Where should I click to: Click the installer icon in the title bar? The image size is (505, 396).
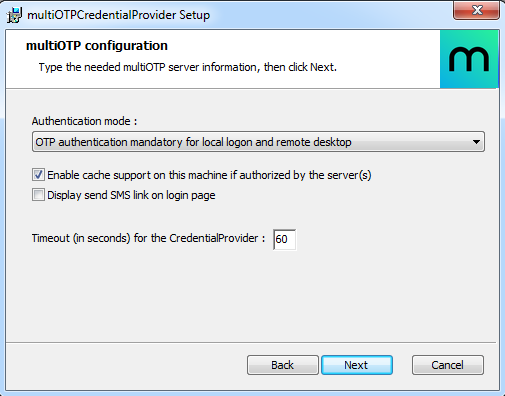tap(14, 15)
